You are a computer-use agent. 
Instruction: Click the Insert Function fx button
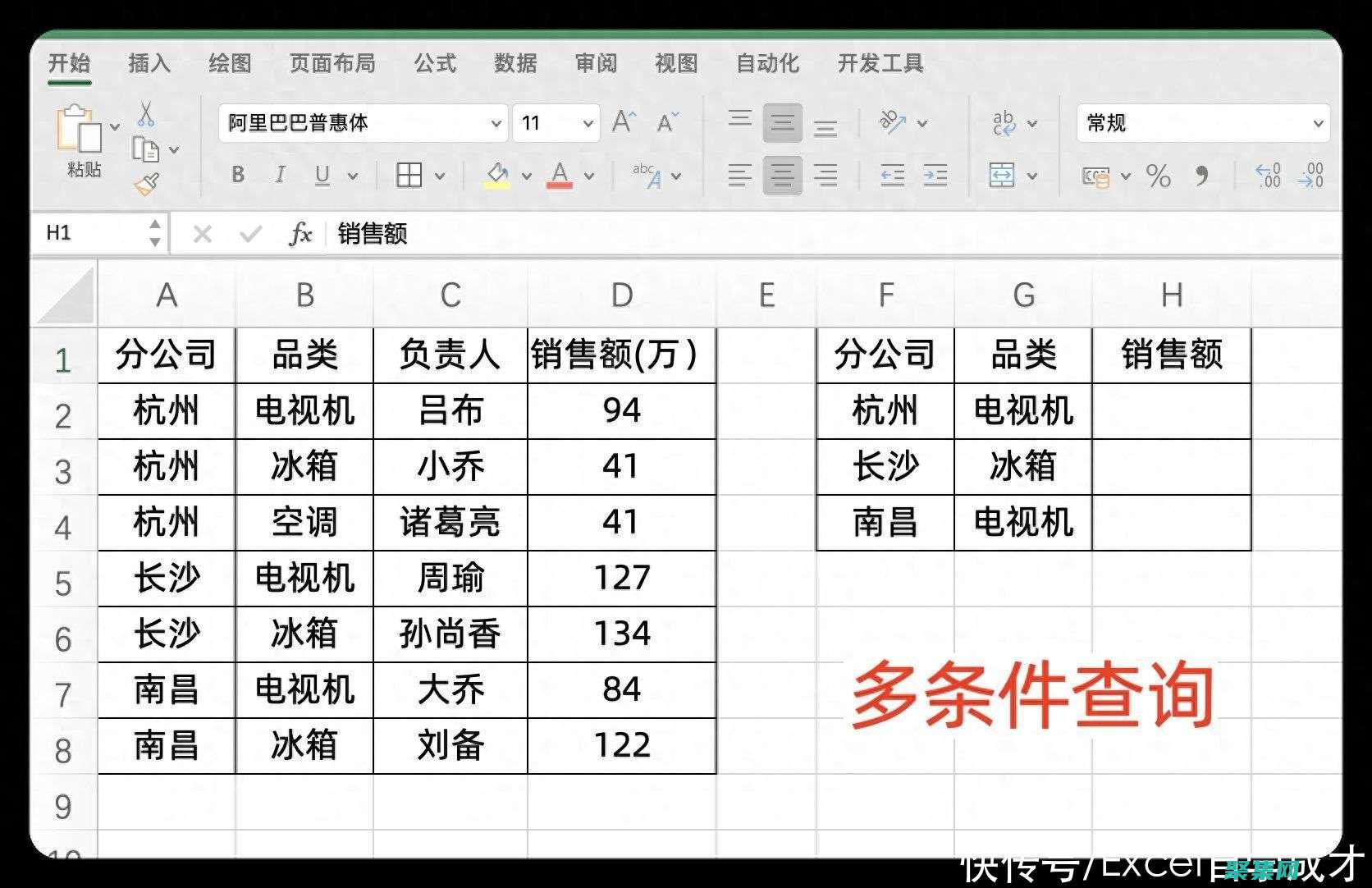(x=300, y=235)
